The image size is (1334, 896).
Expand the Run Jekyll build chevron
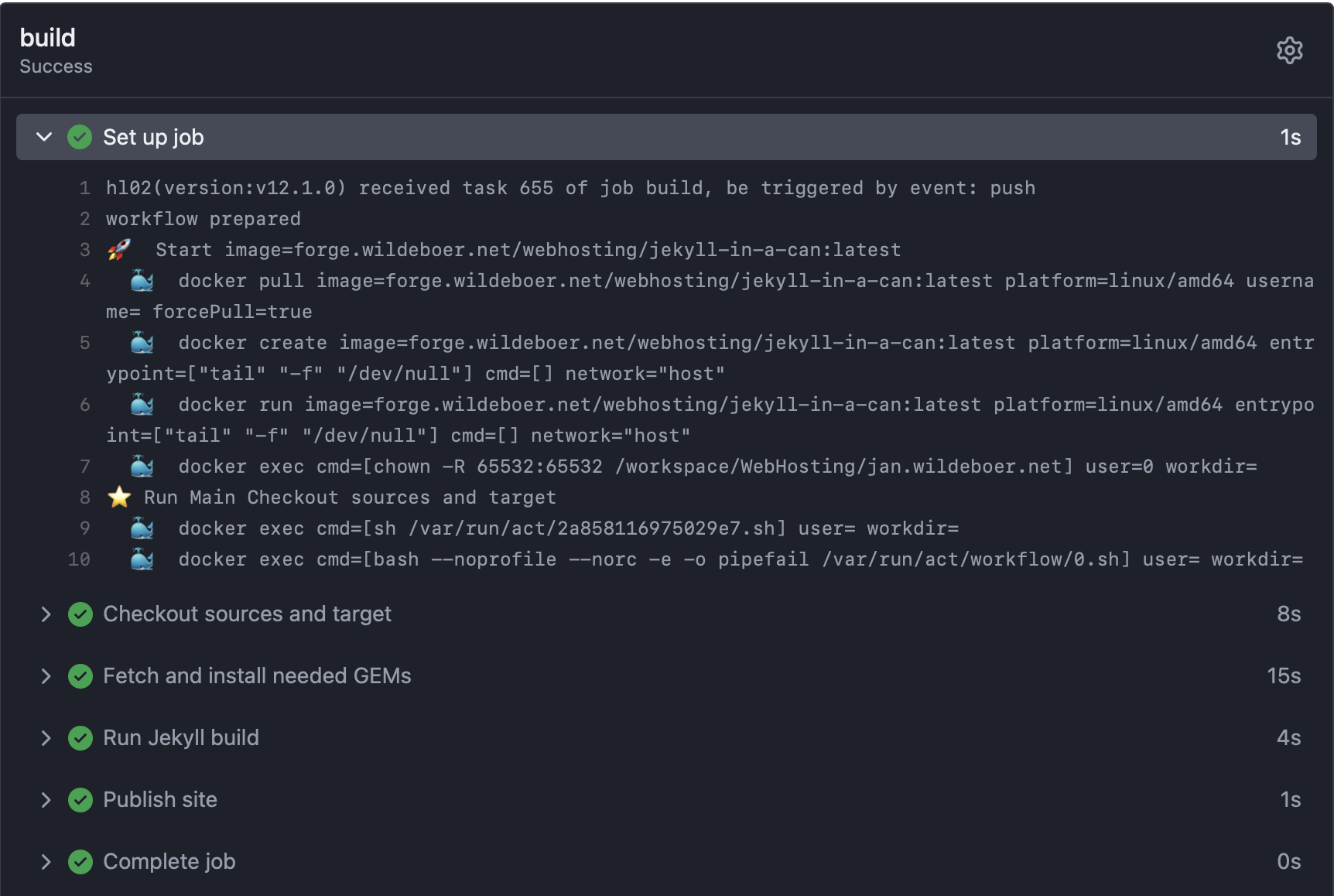[x=46, y=737]
